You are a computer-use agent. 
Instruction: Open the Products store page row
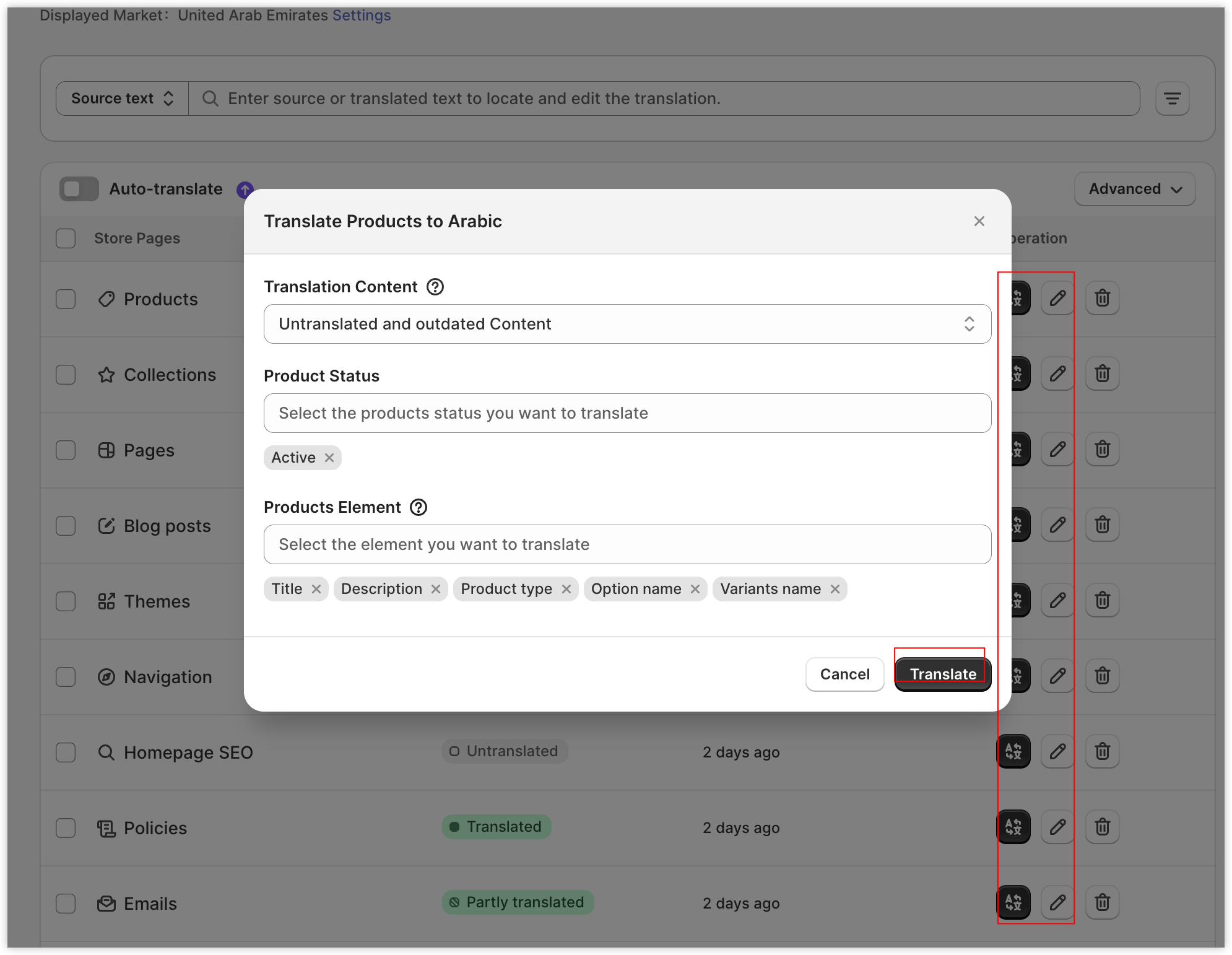(x=160, y=299)
